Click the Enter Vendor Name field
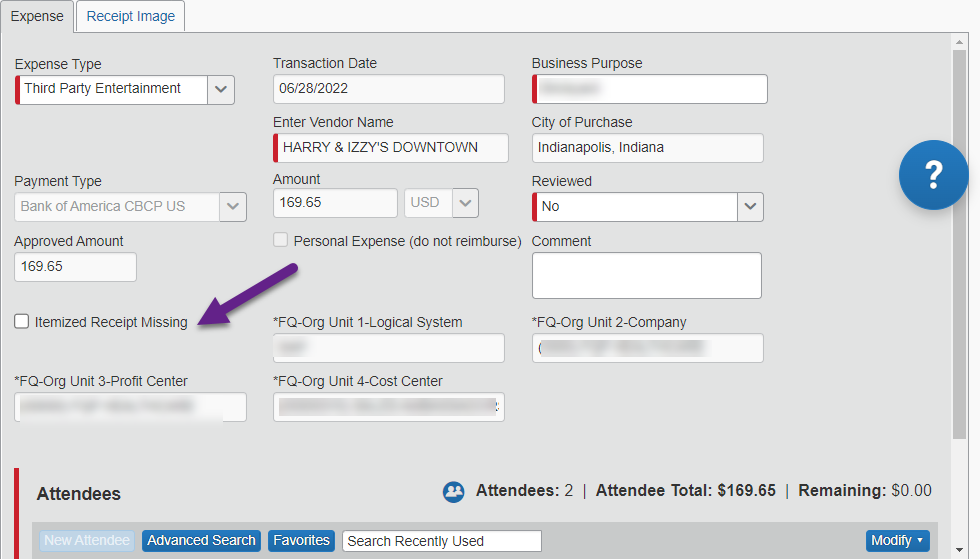This screenshot has height=559, width=980. pos(390,148)
